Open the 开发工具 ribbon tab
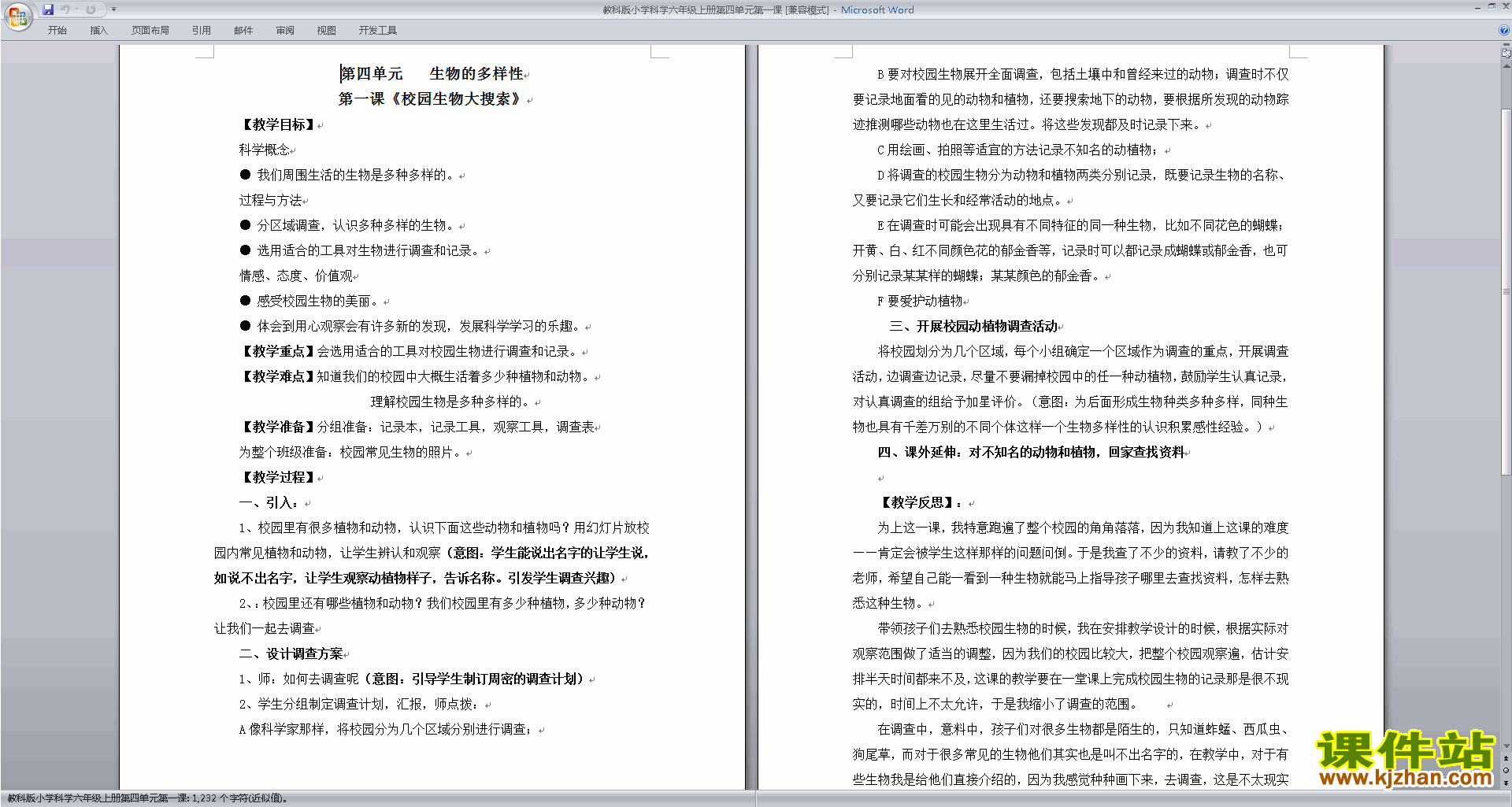 click(377, 31)
